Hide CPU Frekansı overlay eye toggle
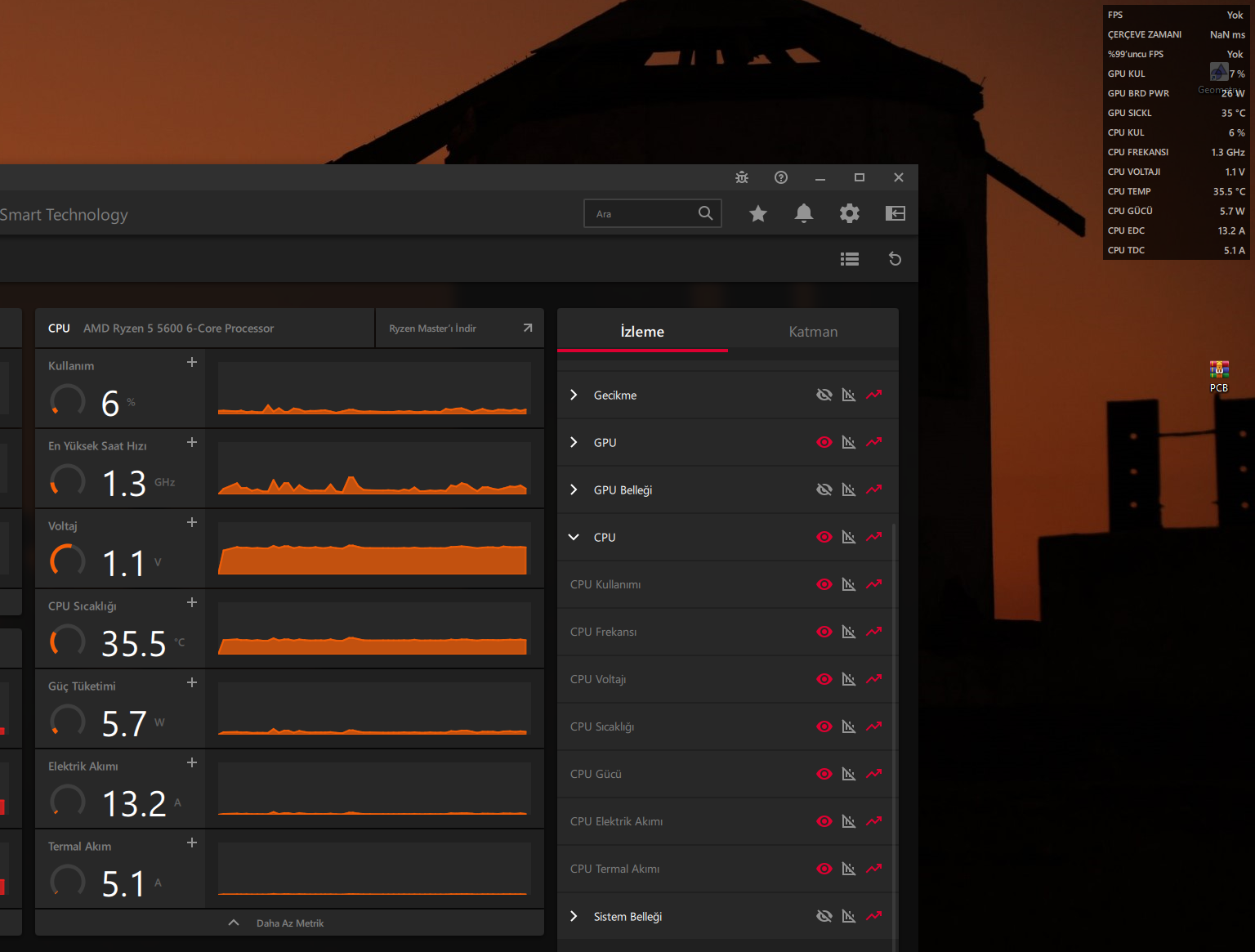Screen dimensions: 1255x952 pos(824,632)
